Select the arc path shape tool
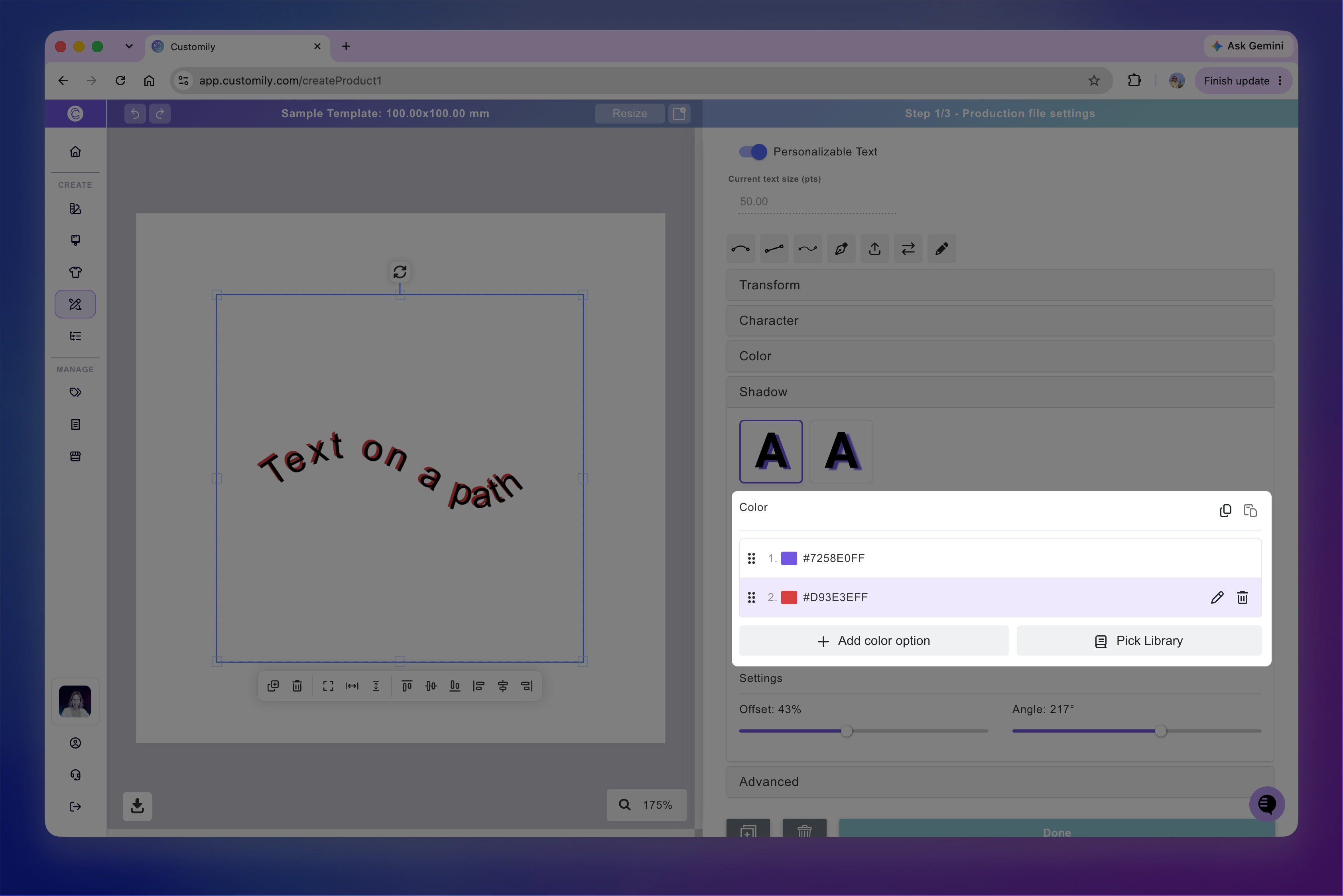1343x896 pixels. click(740, 249)
